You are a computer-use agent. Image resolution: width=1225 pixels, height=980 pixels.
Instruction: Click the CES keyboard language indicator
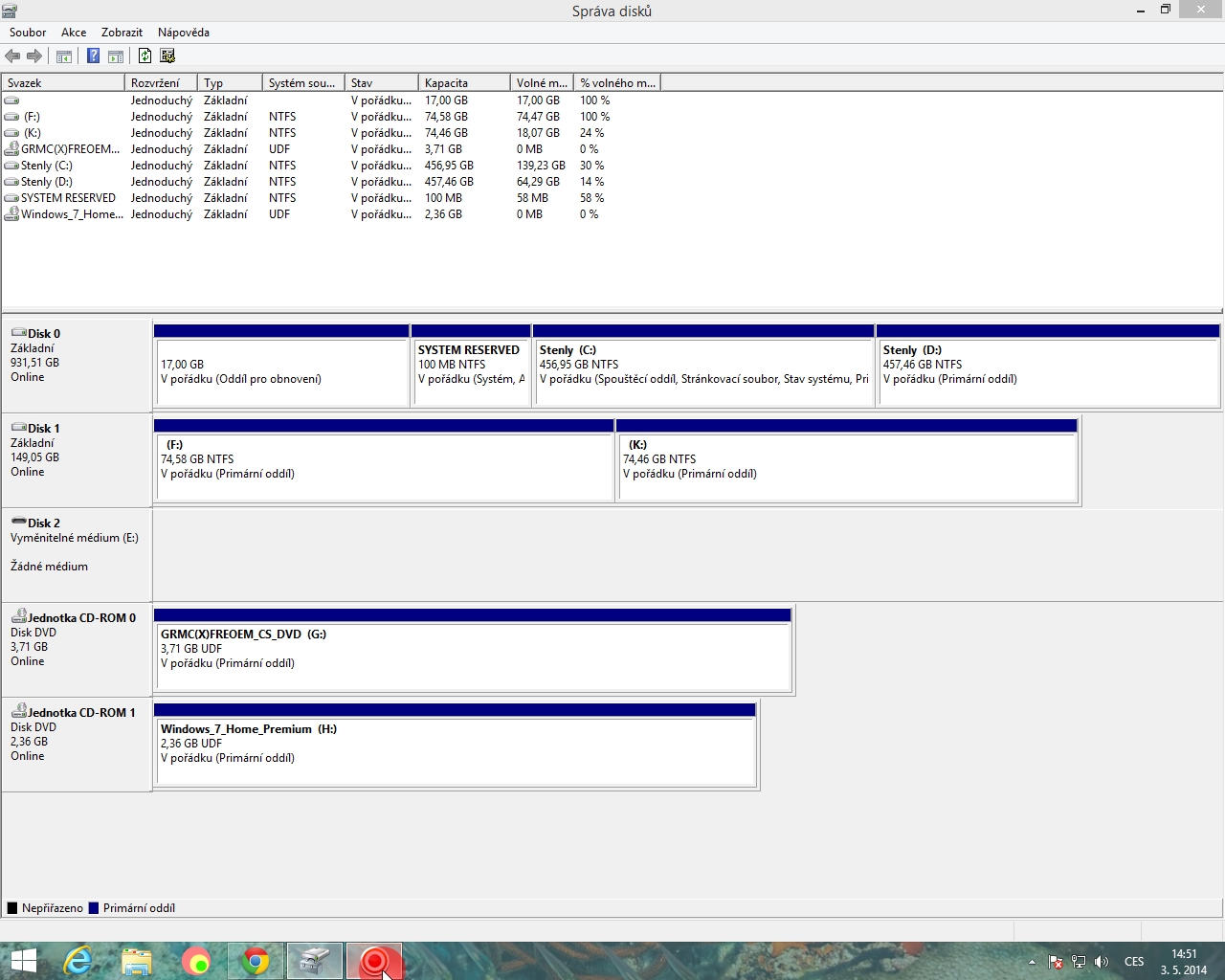[x=1134, y=962]
